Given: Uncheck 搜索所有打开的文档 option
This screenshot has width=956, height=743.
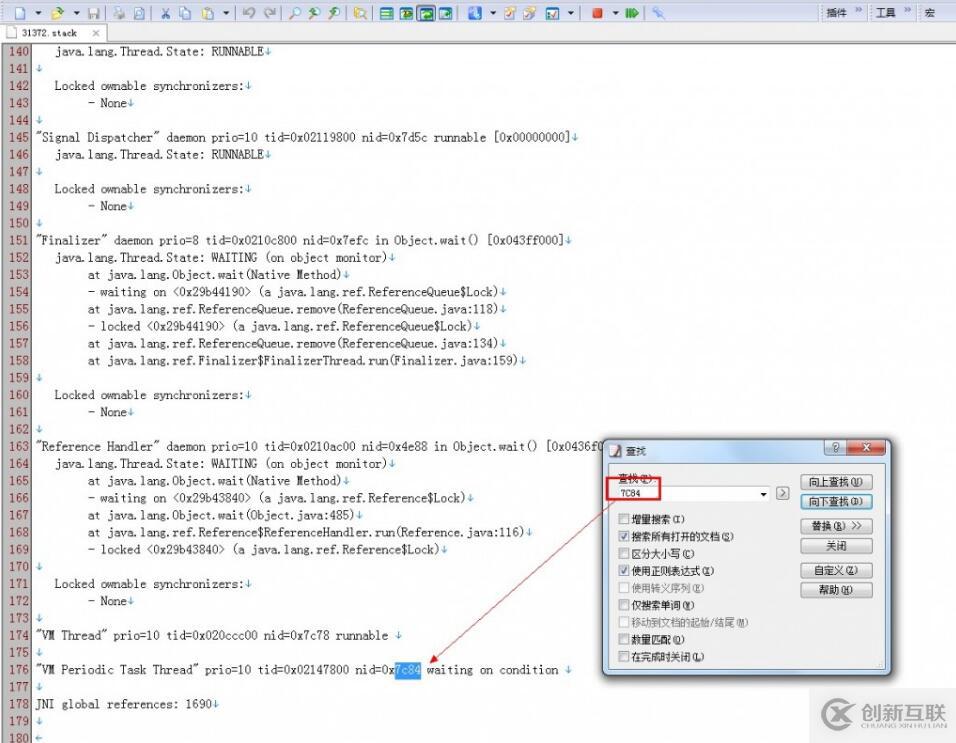Looking at the screenshot, I should click(623, 536).
